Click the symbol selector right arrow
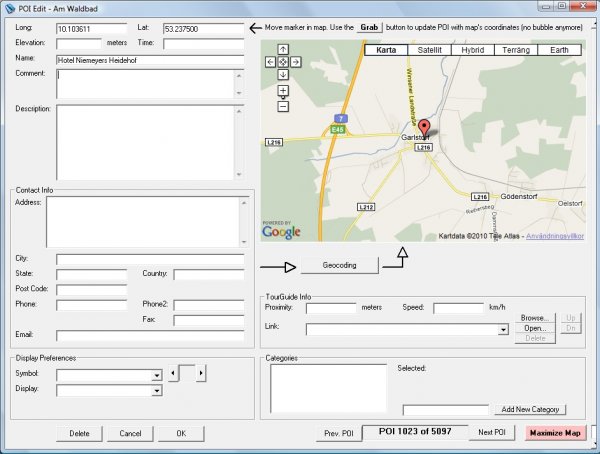The image size is (600, 454). [201, 373]
